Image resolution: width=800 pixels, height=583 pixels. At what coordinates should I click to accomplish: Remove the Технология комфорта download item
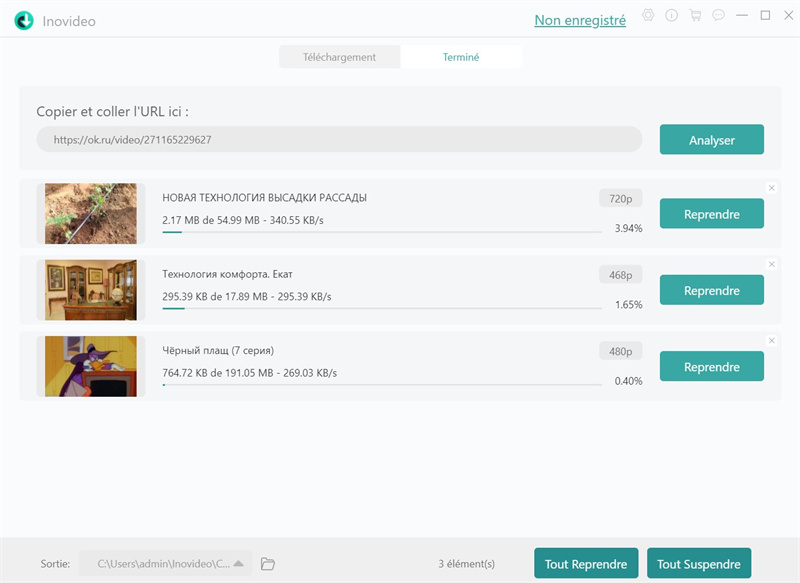pos(771,264)
